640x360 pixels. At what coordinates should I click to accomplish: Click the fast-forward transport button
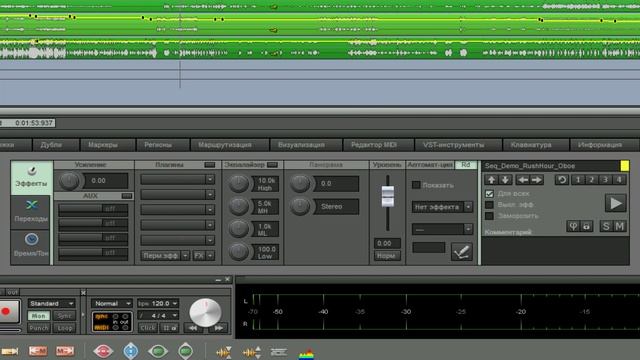(x=219, y=327)
